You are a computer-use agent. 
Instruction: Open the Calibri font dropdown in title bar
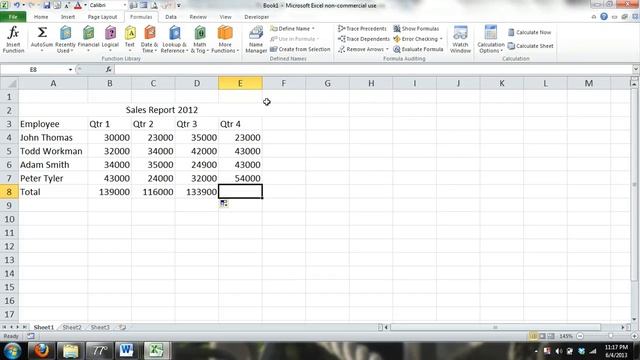pos(125,5)
